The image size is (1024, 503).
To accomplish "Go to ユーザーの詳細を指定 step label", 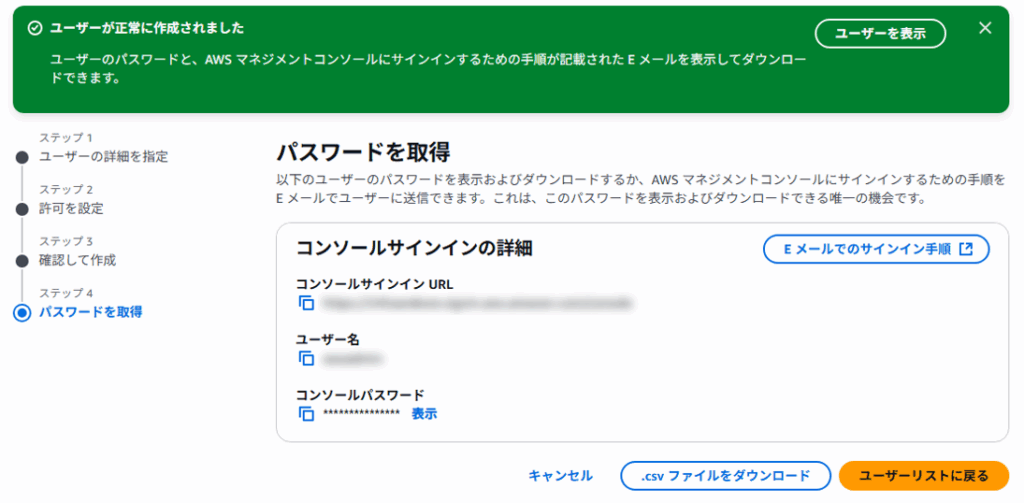I will [103, 157].
